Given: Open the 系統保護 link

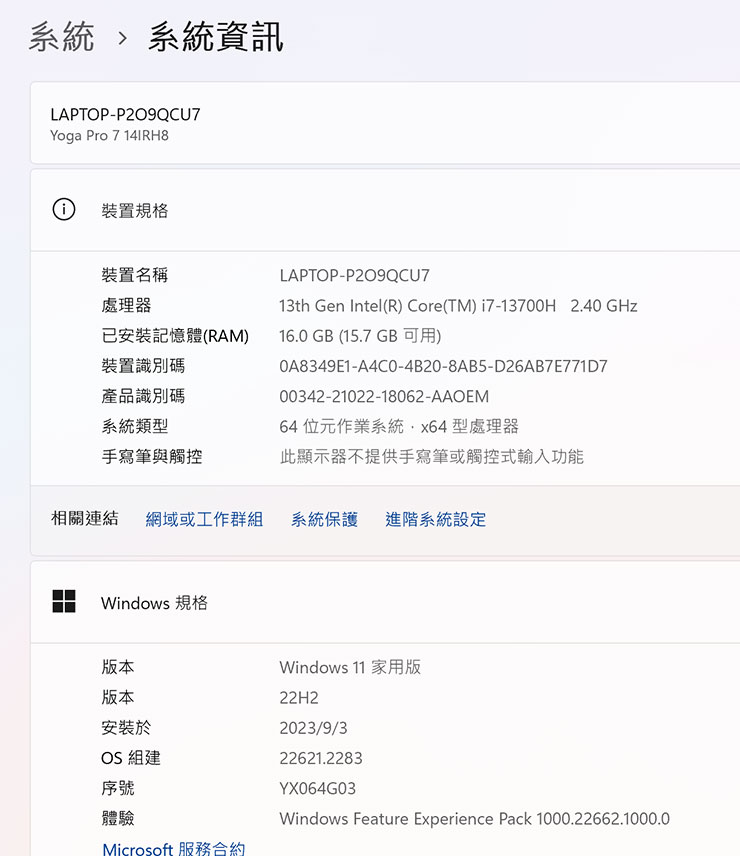Looking at the screenshot, I should pos(324,519).
